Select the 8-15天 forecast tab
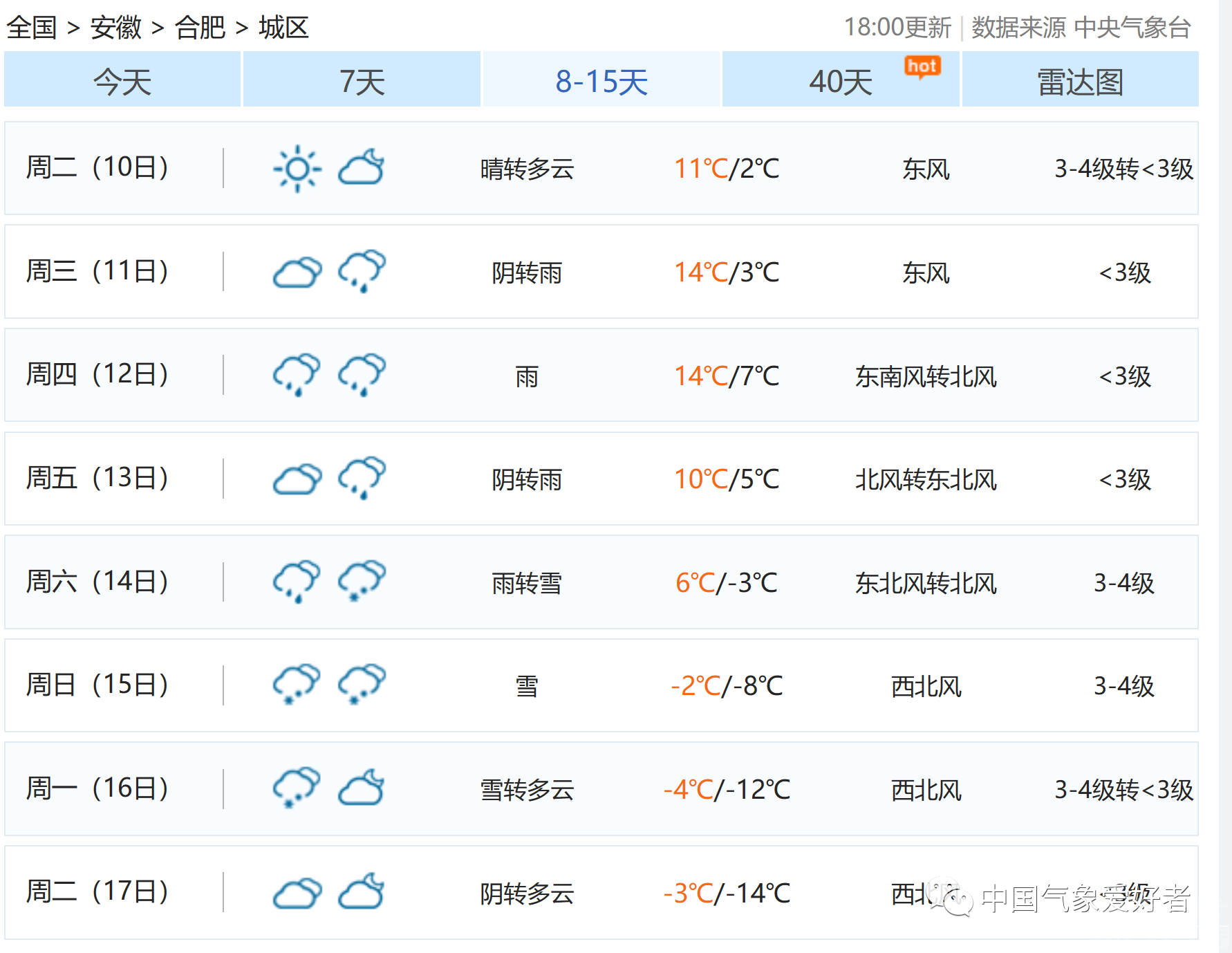 point(601,79)
